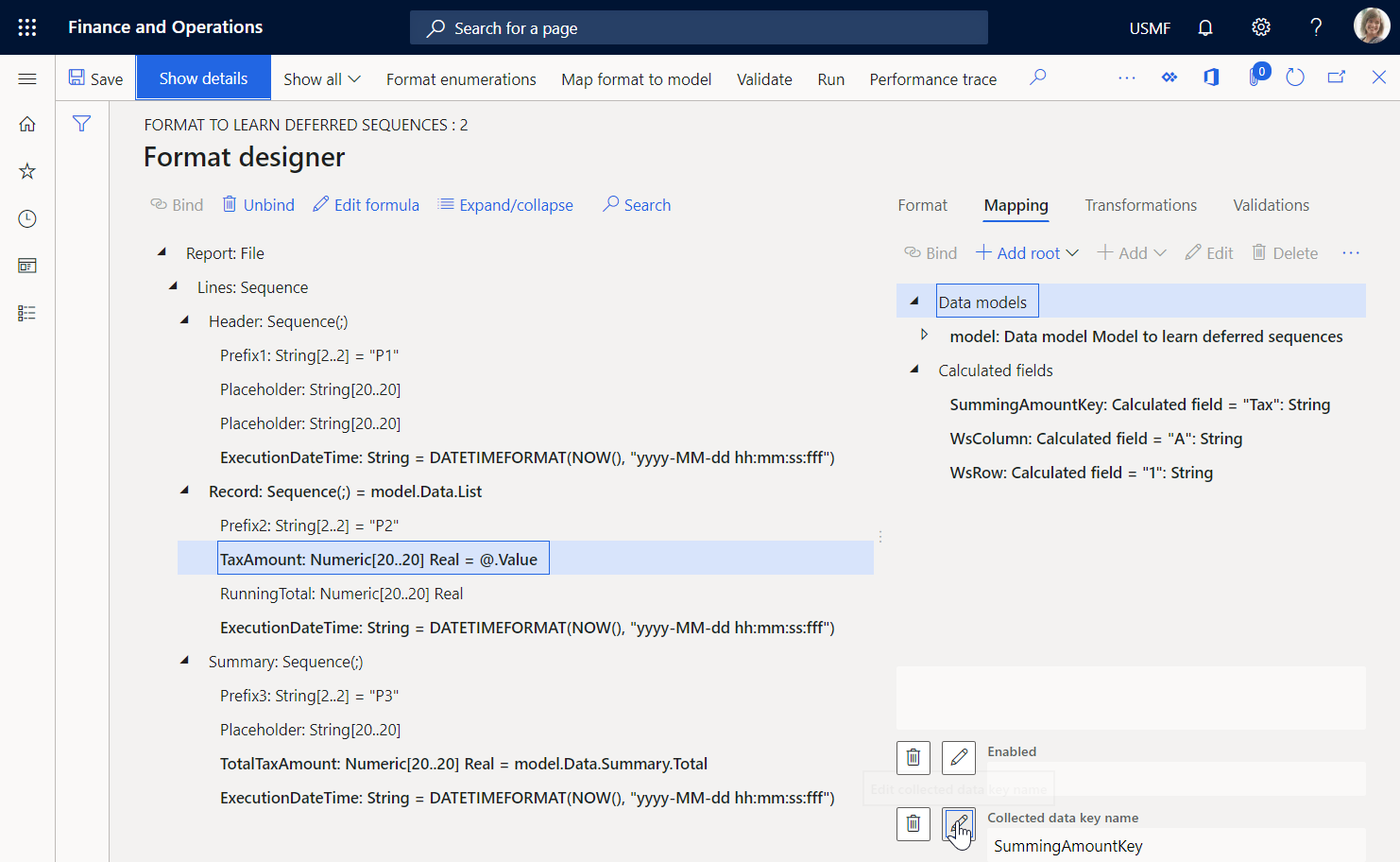
Task: Open the page search magnifier icon
Action: pyautogui.click(x=1037, y=78)
